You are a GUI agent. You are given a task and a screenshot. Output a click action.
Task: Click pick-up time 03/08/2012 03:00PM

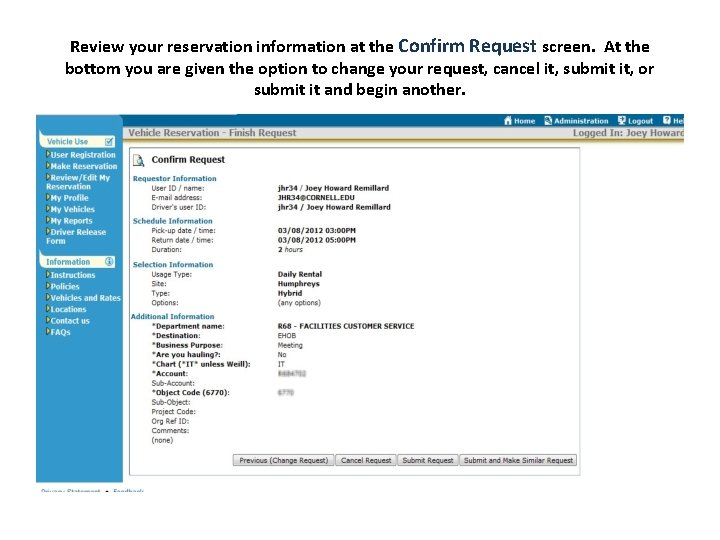(316, 231)
